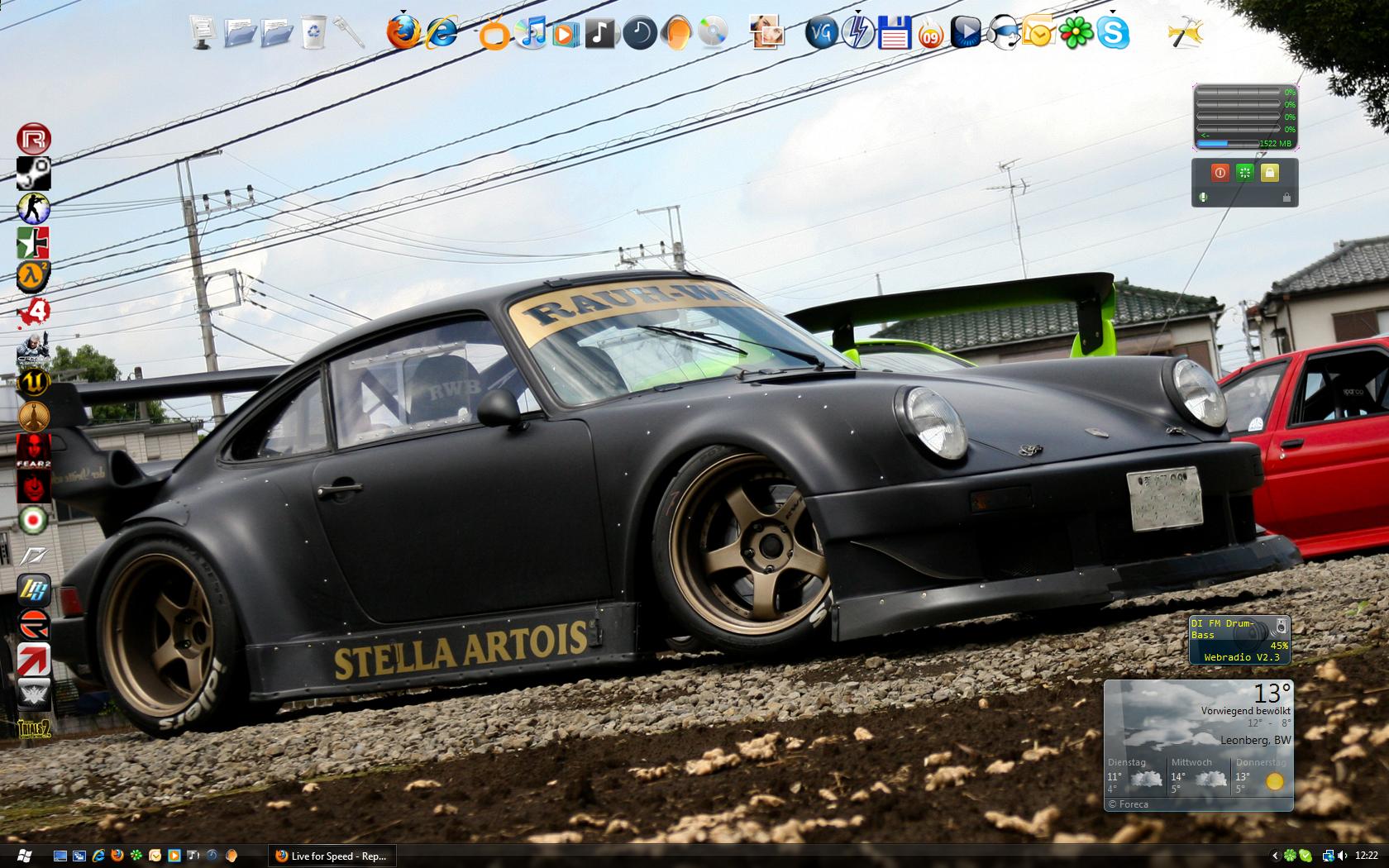Screen dimensions: 1389x868
Task: Select the Mittwoch forecast in the weather widget
Action: pyautogui.click(x=1199, y=776)
